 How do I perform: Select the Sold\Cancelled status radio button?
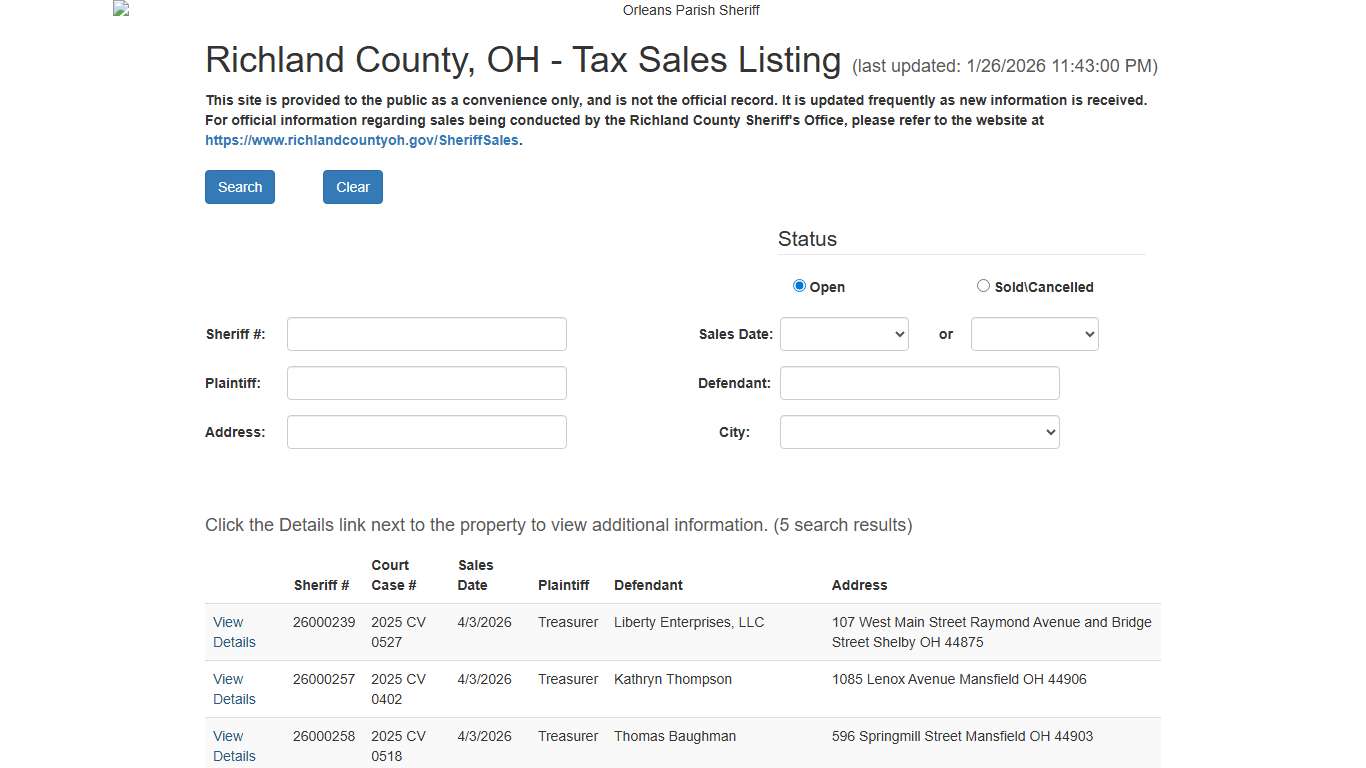click(x=983, y=285)
